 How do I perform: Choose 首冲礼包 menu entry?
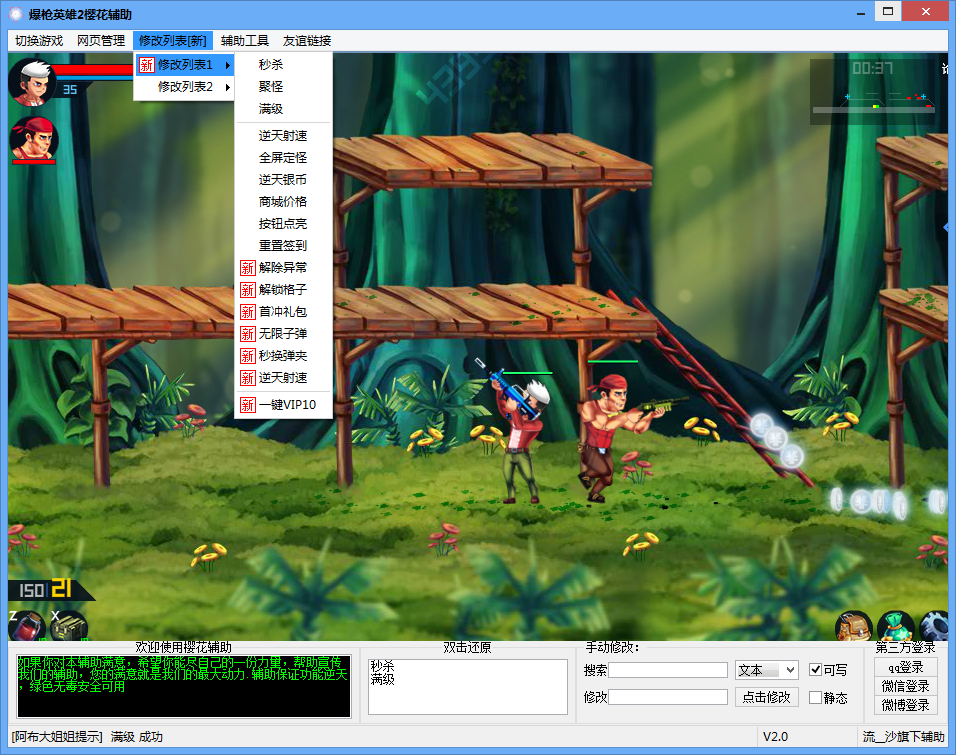(x=284, y=312)
